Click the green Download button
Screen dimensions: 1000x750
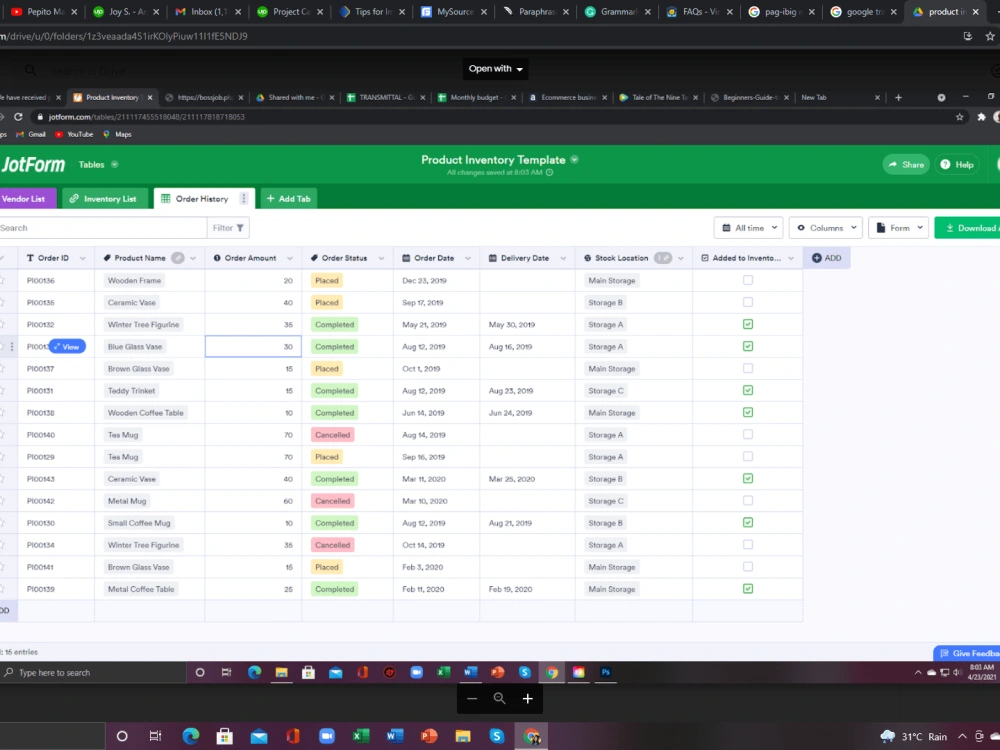pos(967,228)
